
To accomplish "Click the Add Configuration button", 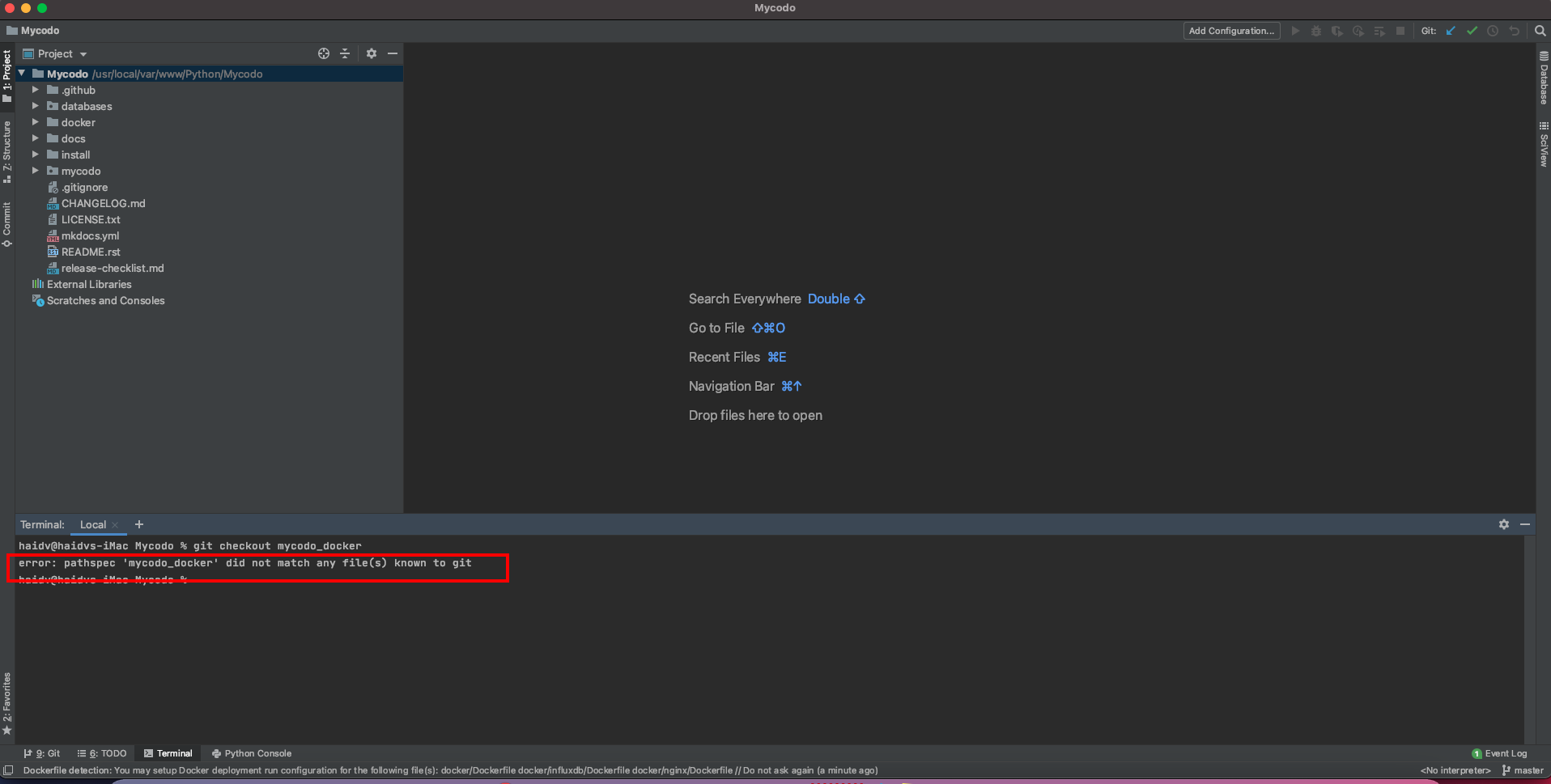I will 1230,30.
